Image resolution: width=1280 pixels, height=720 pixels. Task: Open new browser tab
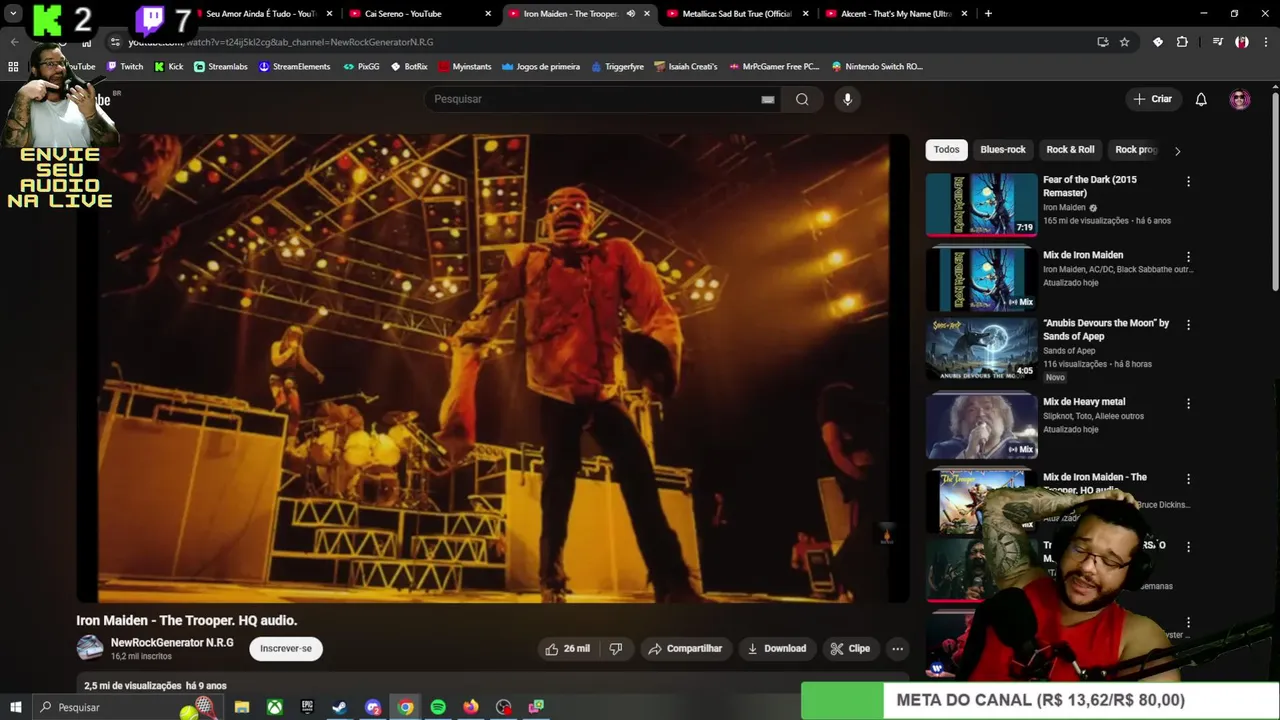tap(988, 14)
